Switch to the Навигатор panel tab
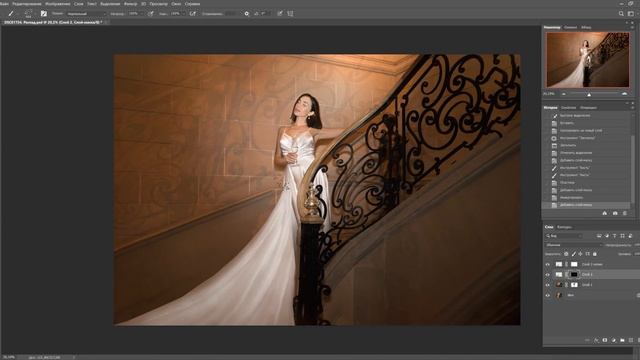The width and height of the screenshot is (640, 360). click(x=552, y=27)
